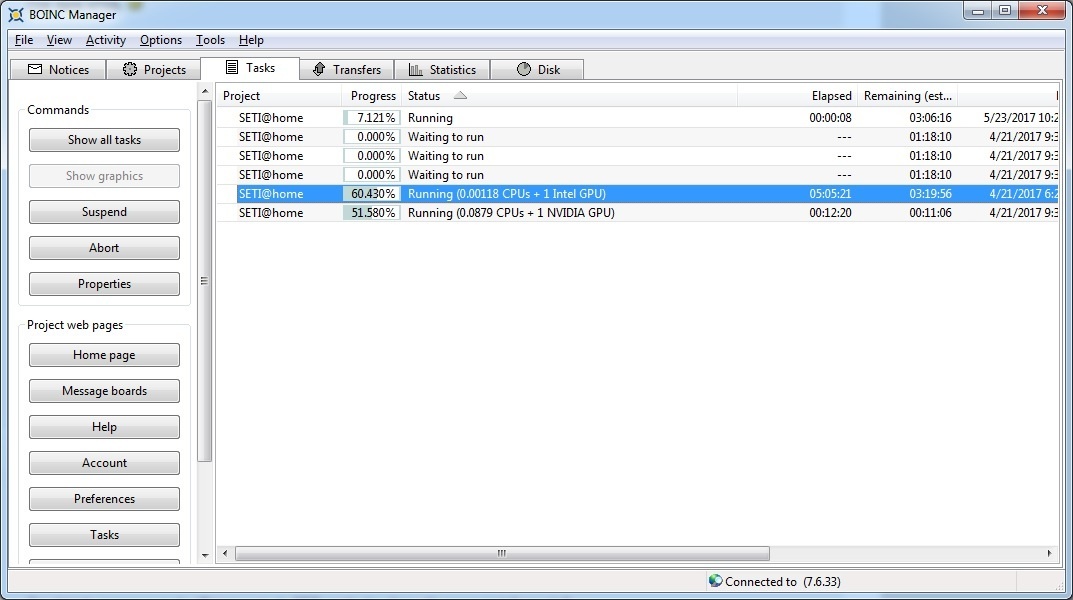Click the BOINC Manager title bar icon
Image resolution: width=1073 pixels, height=600 pixels.
click(x=16, y=14)
